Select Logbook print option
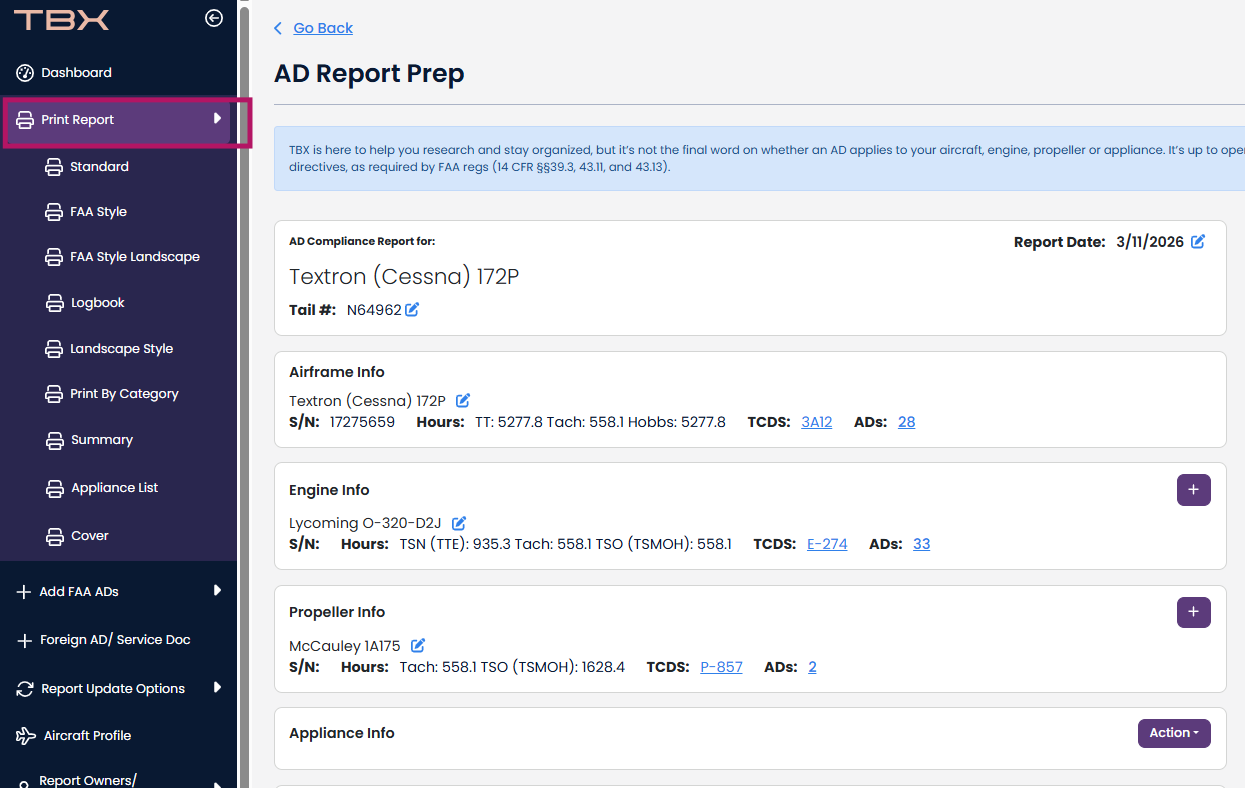 [x=98, y=303]
